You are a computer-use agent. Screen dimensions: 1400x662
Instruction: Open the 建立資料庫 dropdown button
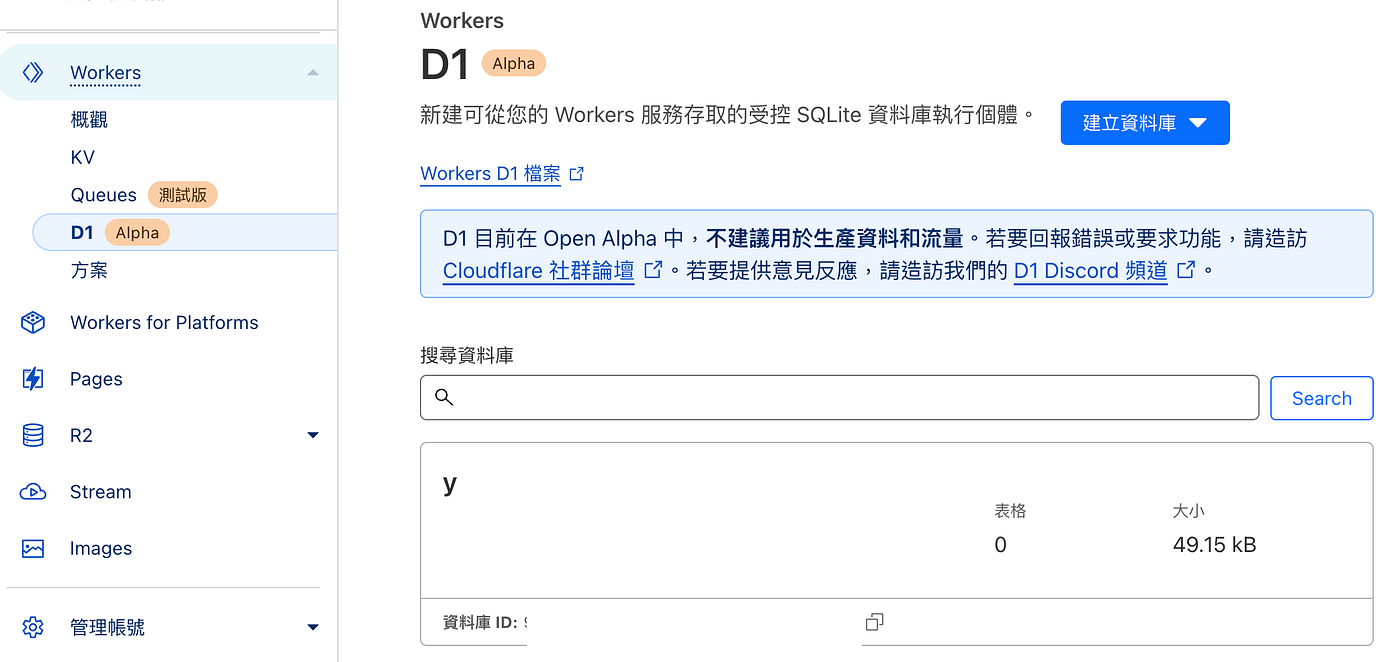click(x=1144, y=123)
